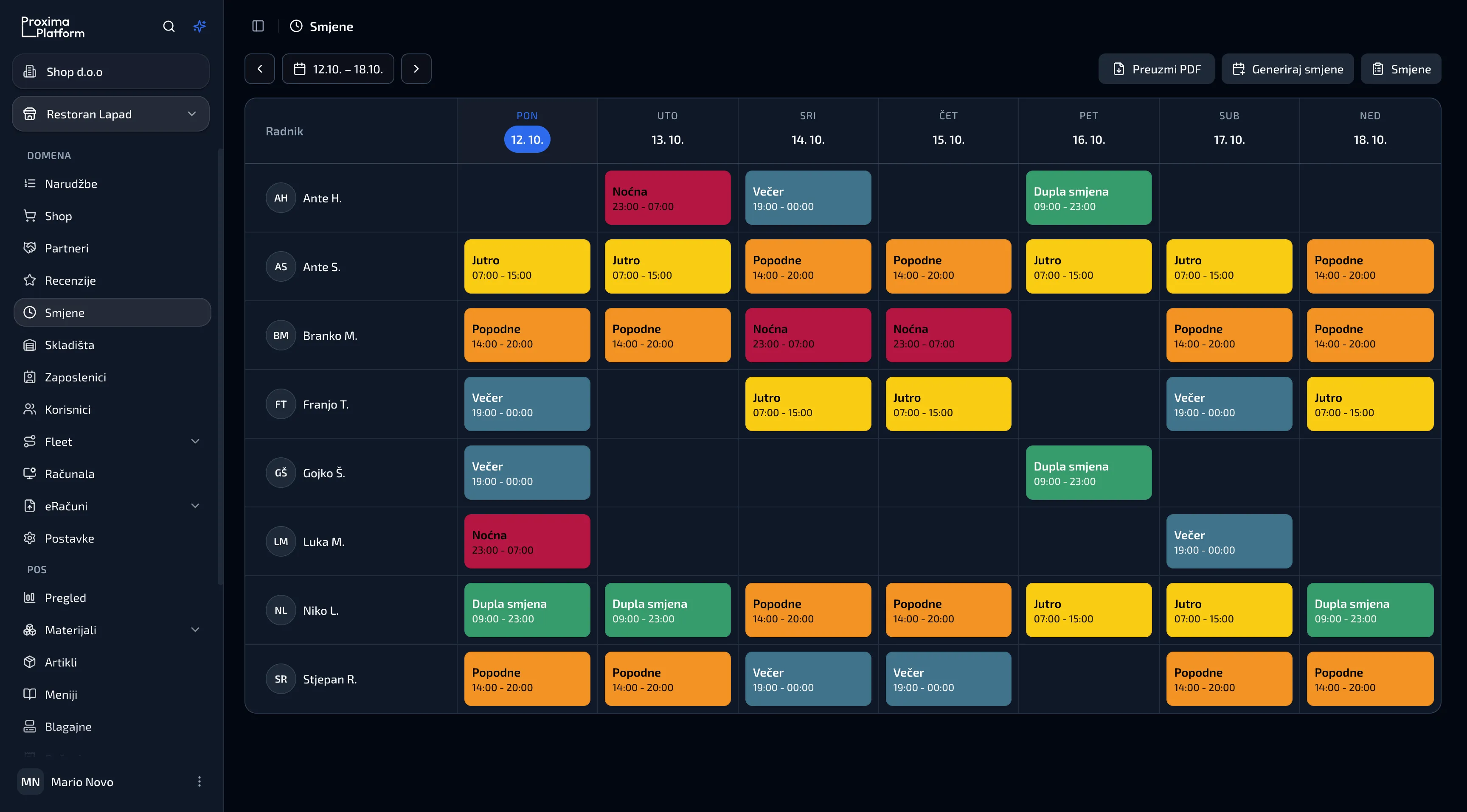Click the Preuzmi PDF button

tap(1156, 69)
